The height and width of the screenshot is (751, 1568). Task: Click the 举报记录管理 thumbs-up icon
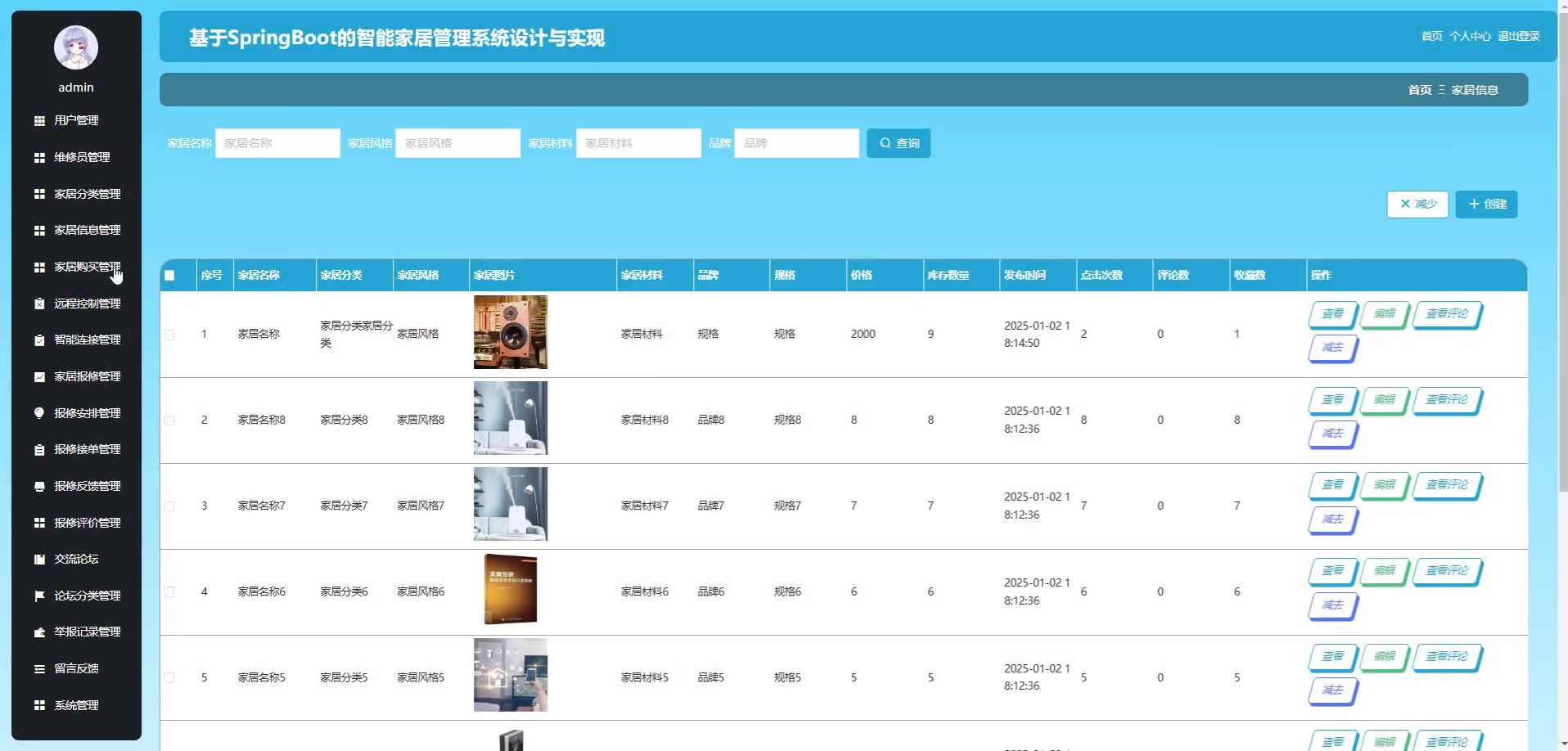click(x=39, y=632)
